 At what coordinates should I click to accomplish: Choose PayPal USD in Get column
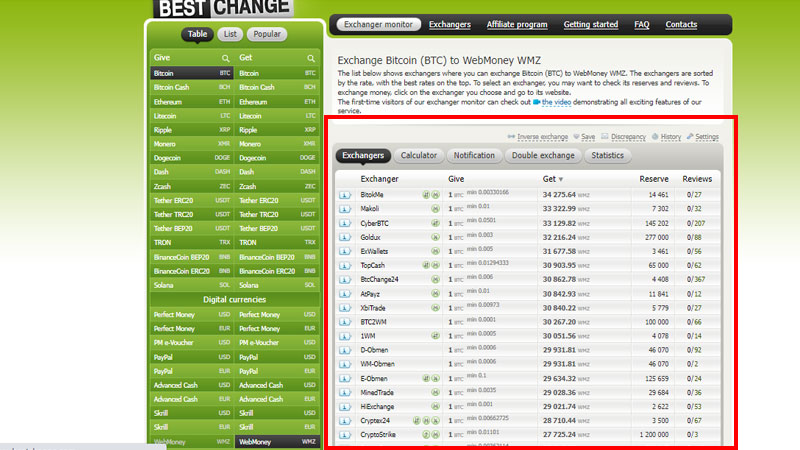(x=278, y=357)
